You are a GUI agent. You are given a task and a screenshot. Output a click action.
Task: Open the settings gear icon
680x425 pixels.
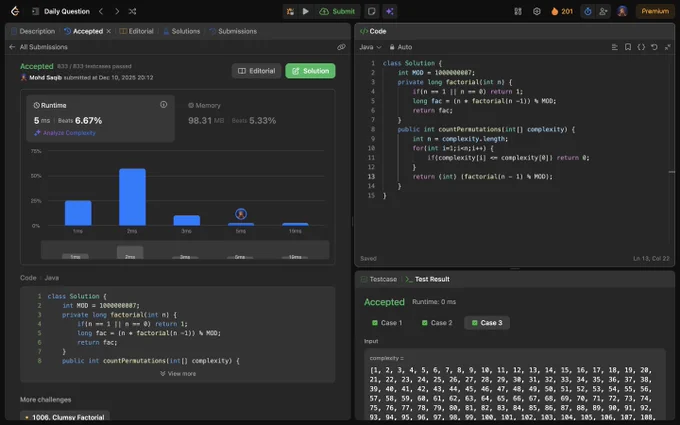coord(536,11)
